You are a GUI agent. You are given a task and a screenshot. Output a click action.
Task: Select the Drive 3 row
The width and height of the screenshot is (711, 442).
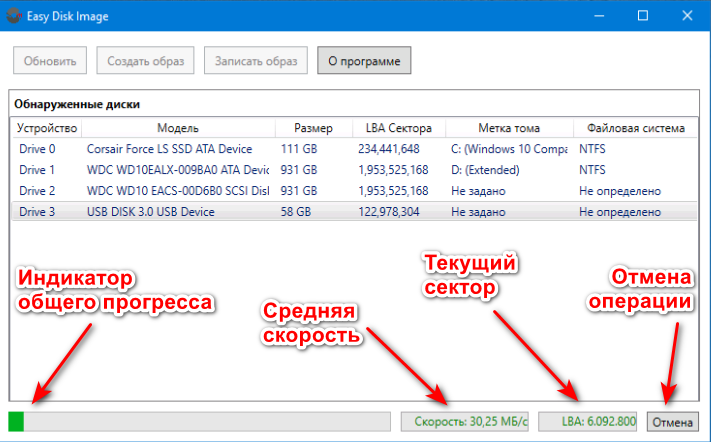pyautogui.click(x=355, y=212)
